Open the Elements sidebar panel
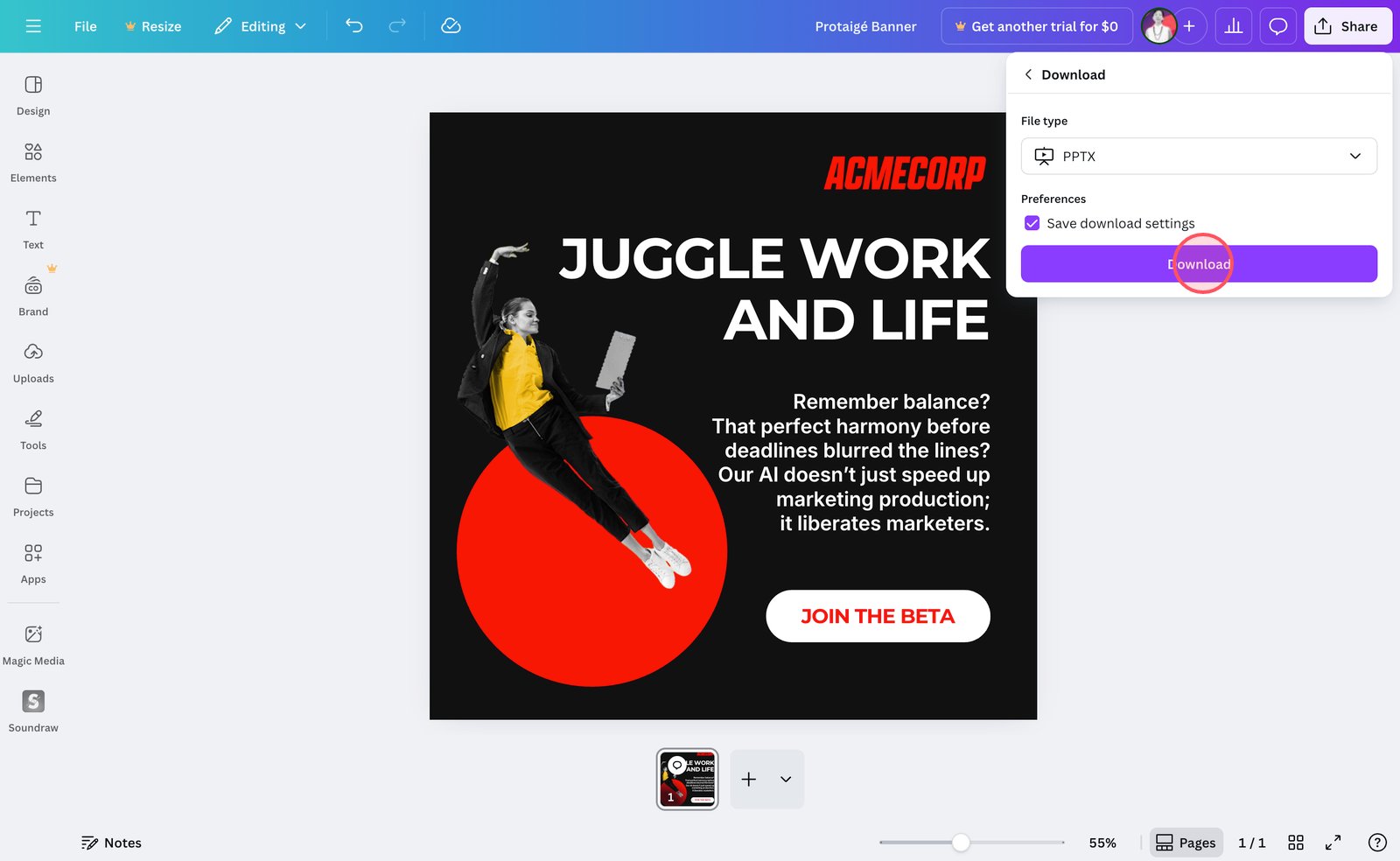 click(x=33, y=163)
